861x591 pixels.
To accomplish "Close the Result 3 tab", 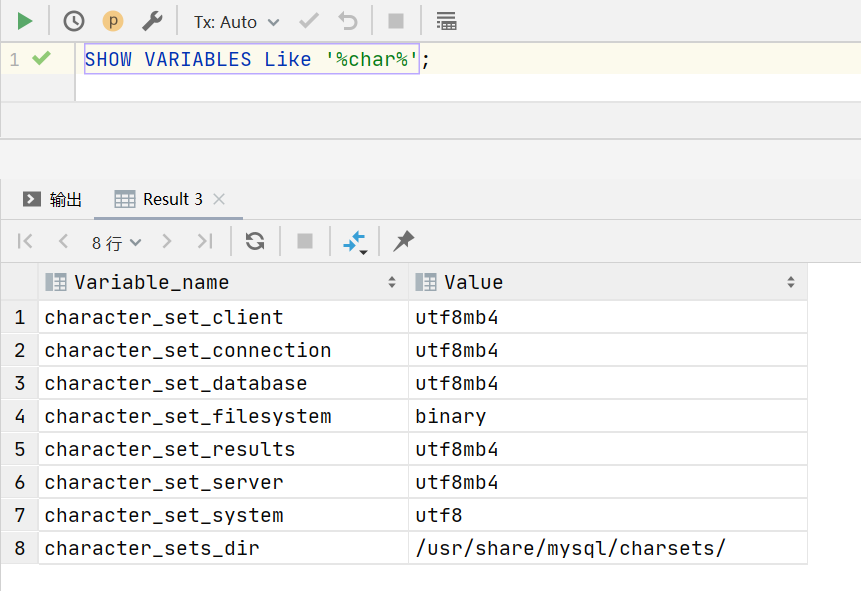I will pyautogui.click(x=220, y=199).
